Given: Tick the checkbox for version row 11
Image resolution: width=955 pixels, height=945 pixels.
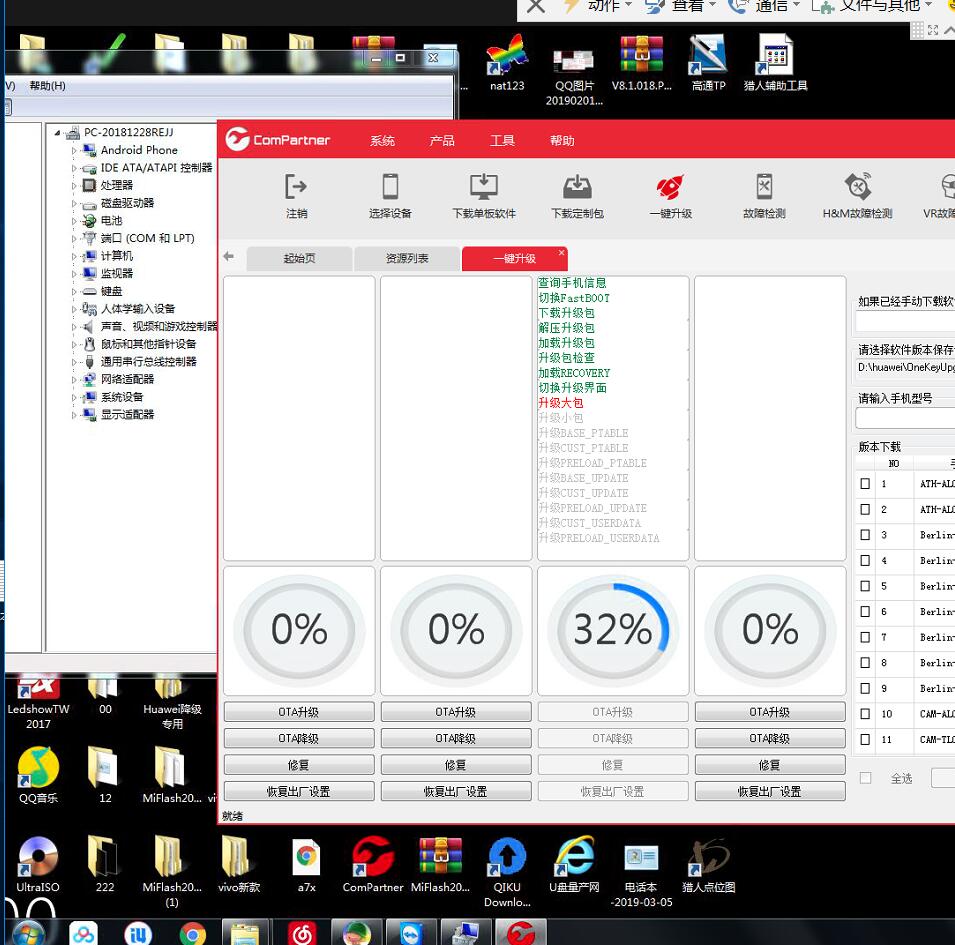Looking at the screenshot, I should pos(865,739).
